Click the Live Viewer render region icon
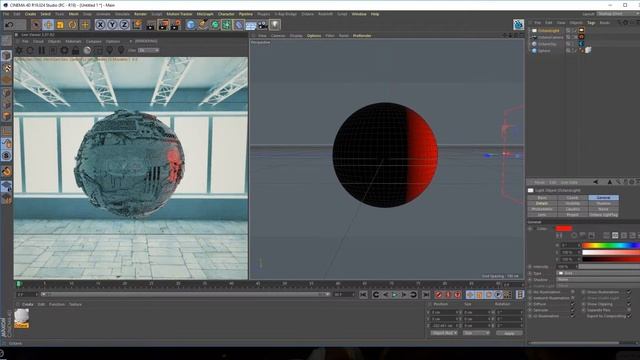Screen dimensions: 640x360 tap(98, 51)
